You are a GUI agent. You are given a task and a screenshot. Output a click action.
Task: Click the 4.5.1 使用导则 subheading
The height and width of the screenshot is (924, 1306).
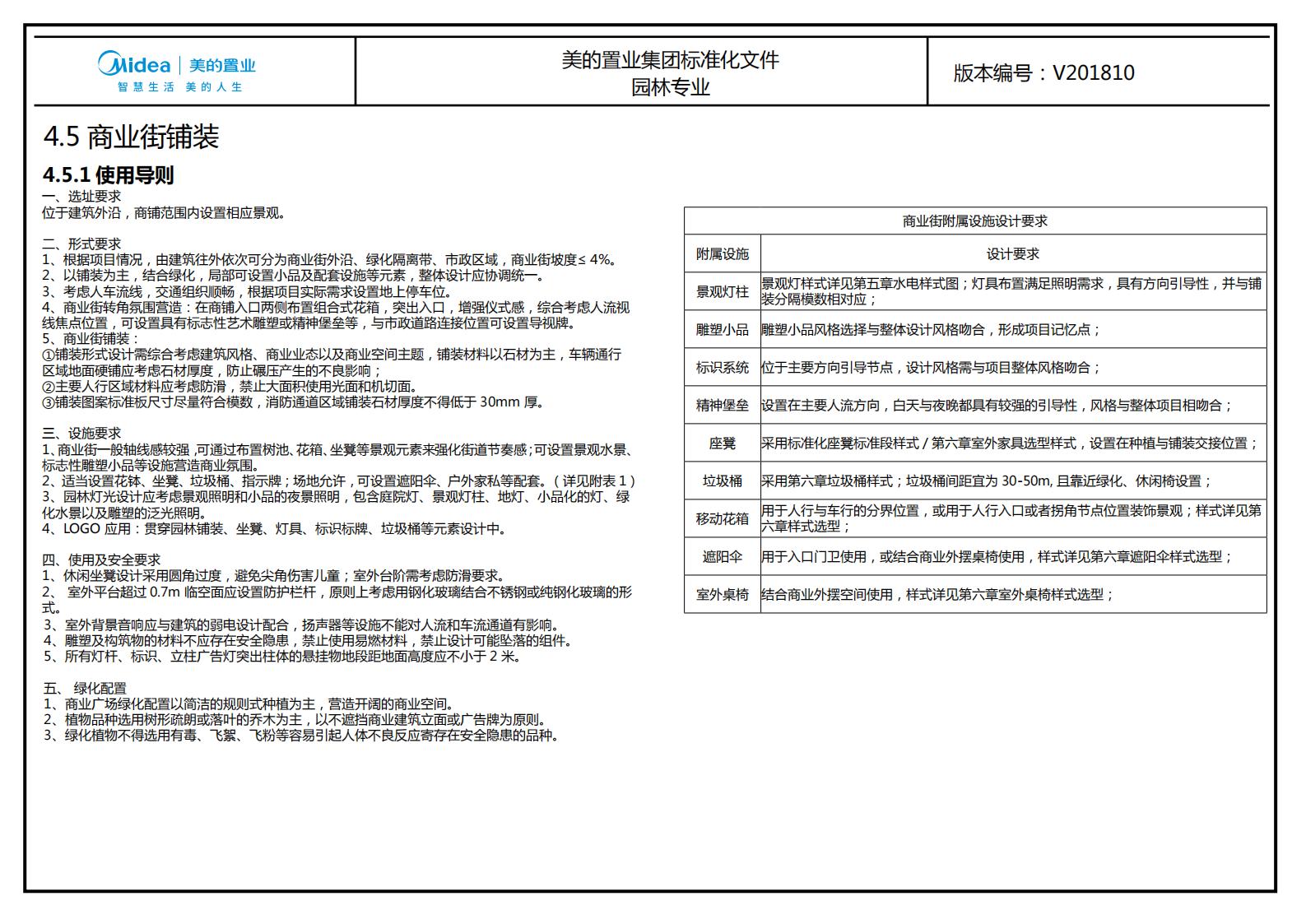tap(108, 175)
